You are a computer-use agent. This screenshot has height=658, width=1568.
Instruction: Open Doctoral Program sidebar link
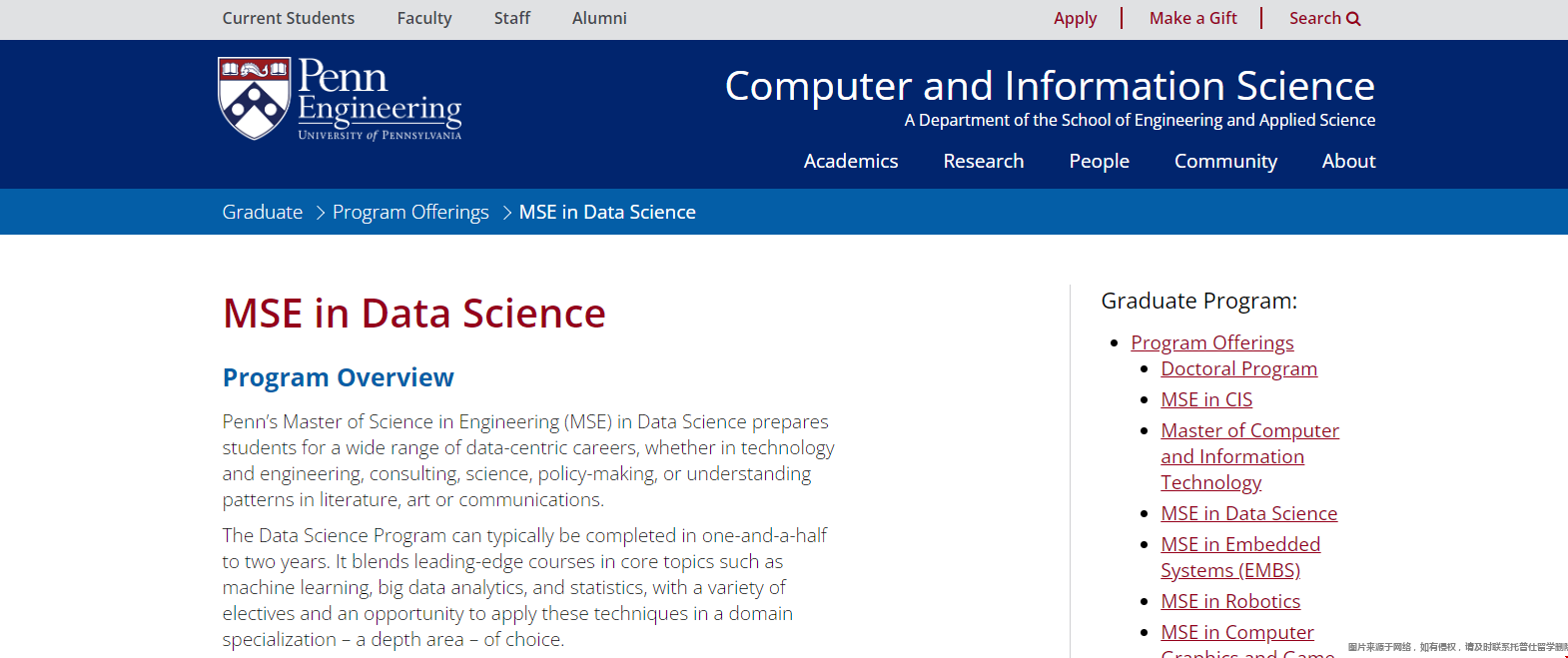tap(1238, 368)
